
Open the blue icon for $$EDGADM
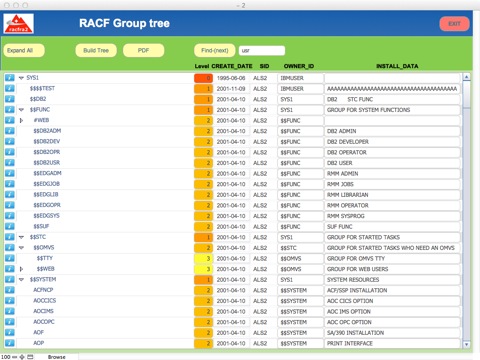click(x=10, y=173)
